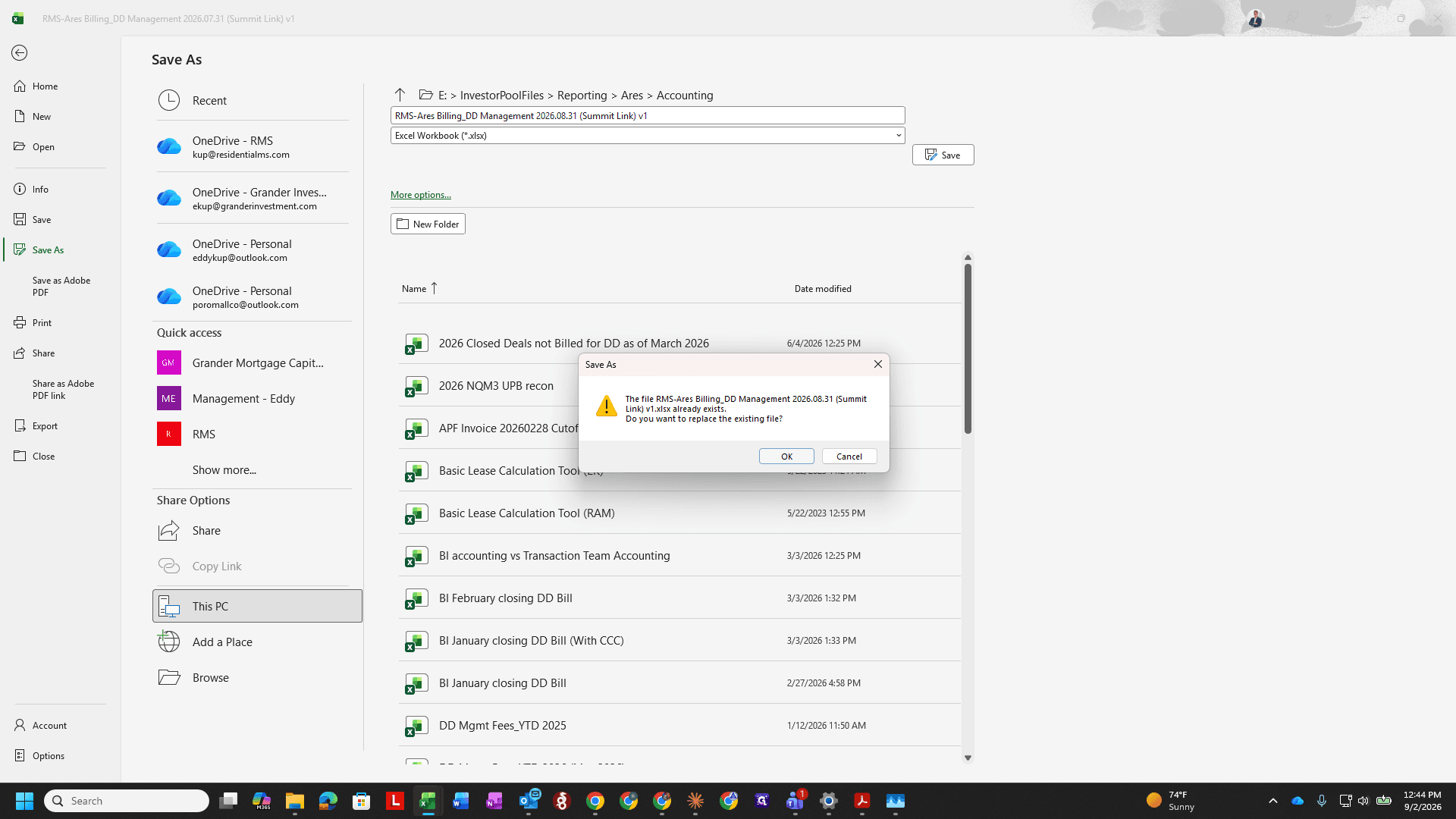
Task: Click InvestorPoolFiles in breadcrumb path
Action: 502,95
